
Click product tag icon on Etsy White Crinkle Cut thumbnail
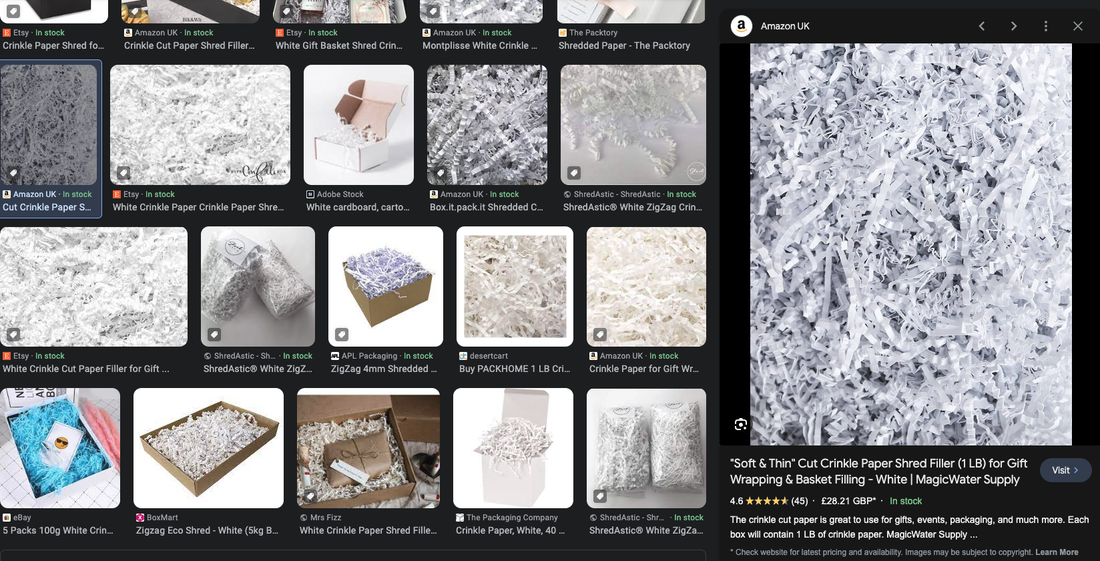tap(13, 334)
